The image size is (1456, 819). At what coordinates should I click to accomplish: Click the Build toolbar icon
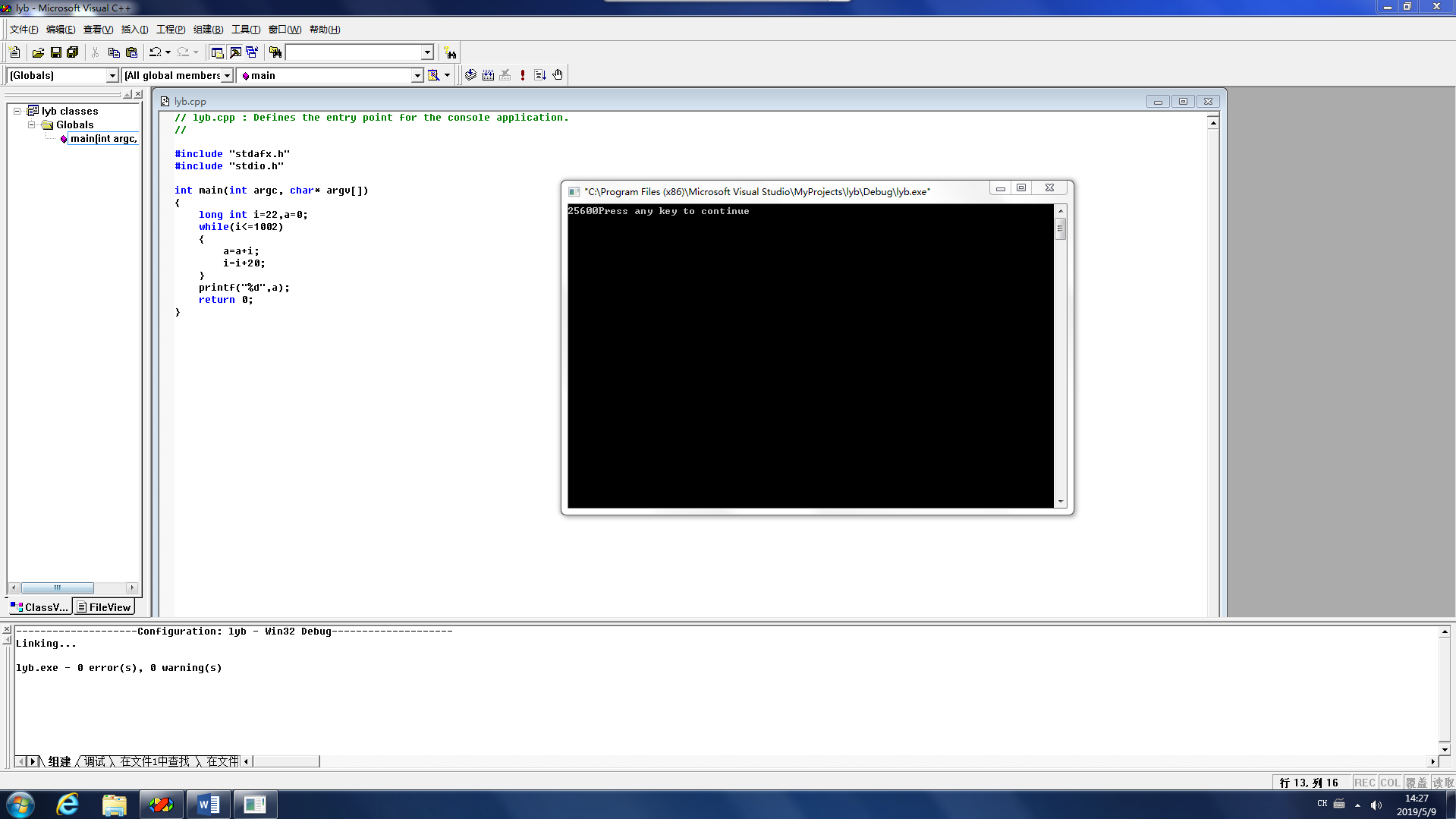tap(488, 75)
